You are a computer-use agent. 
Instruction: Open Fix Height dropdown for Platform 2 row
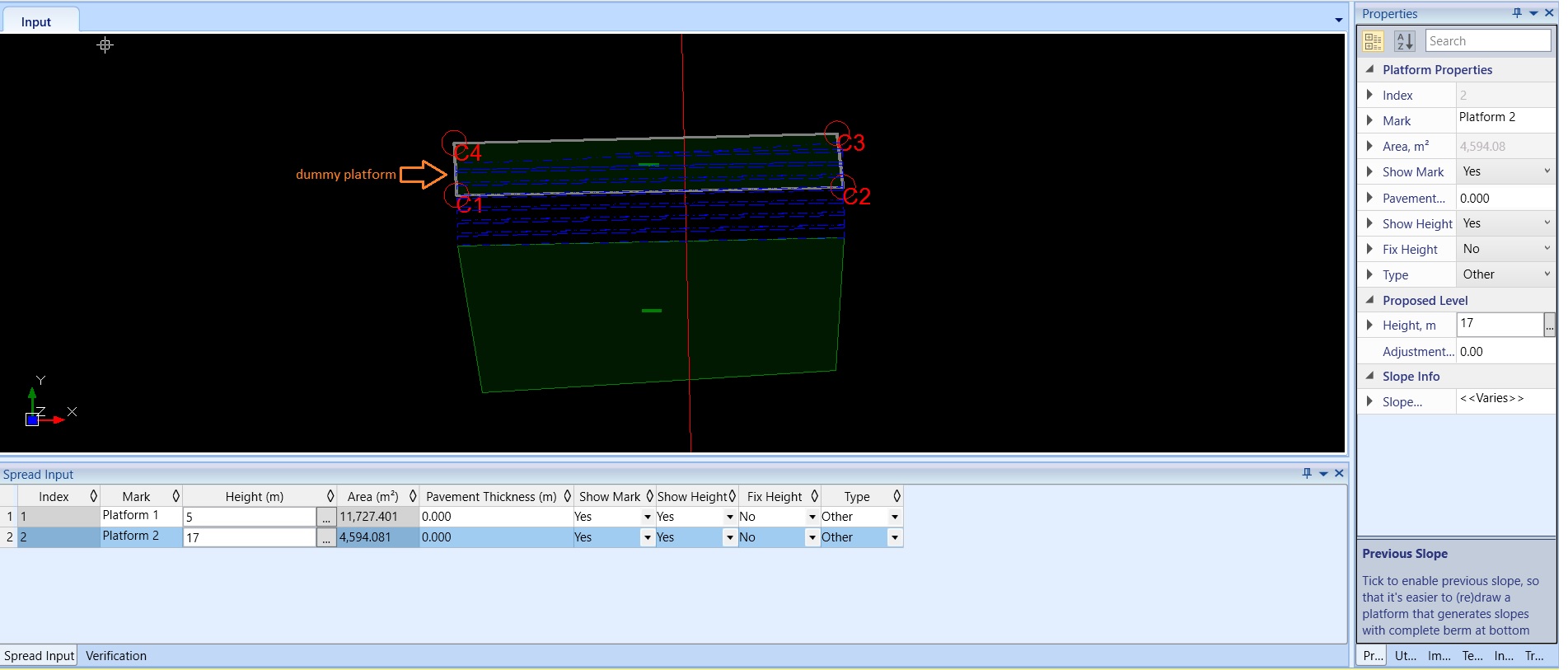coord(812,537)
